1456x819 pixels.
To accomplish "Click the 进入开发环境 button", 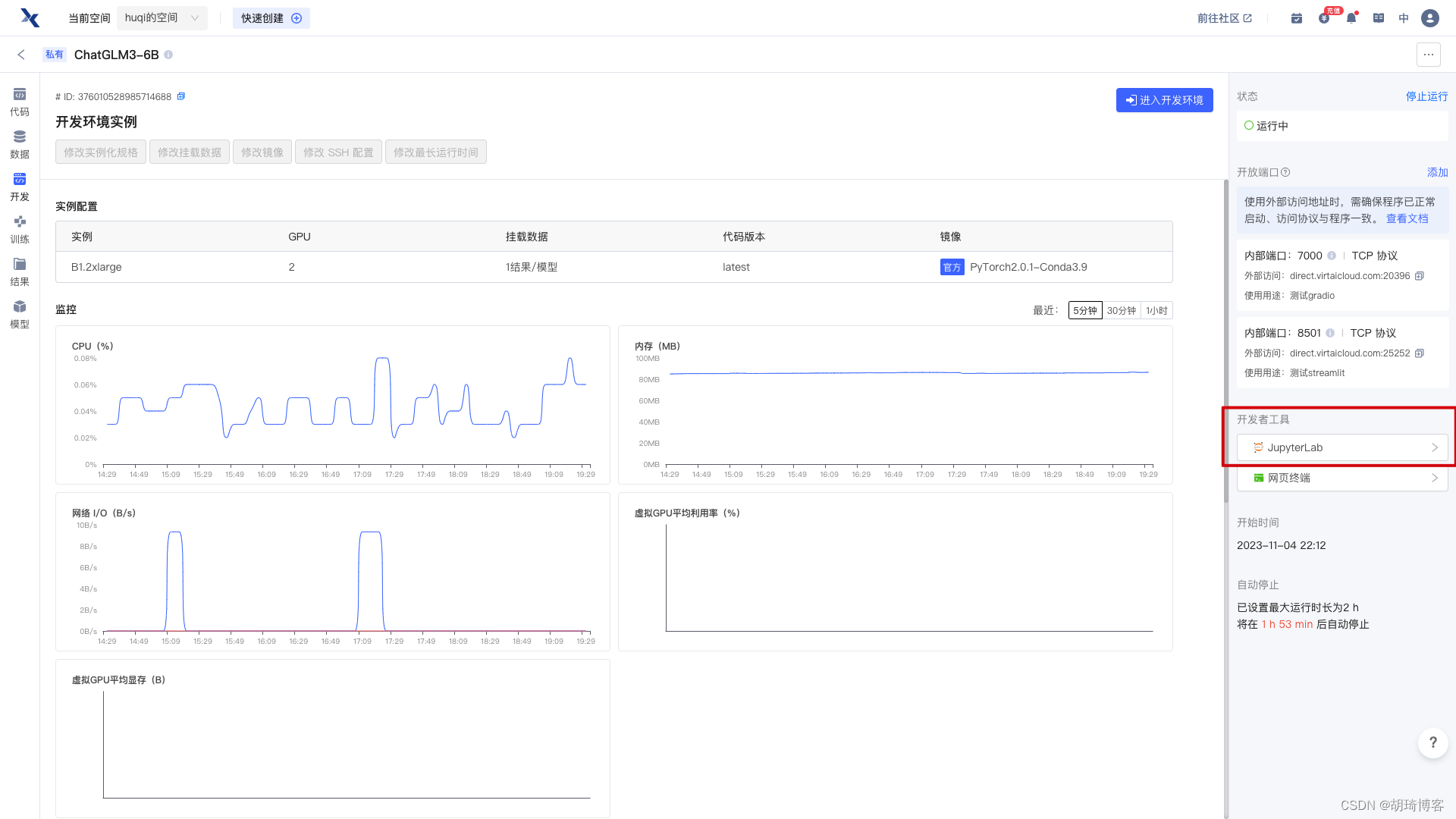I will 1164,100.
